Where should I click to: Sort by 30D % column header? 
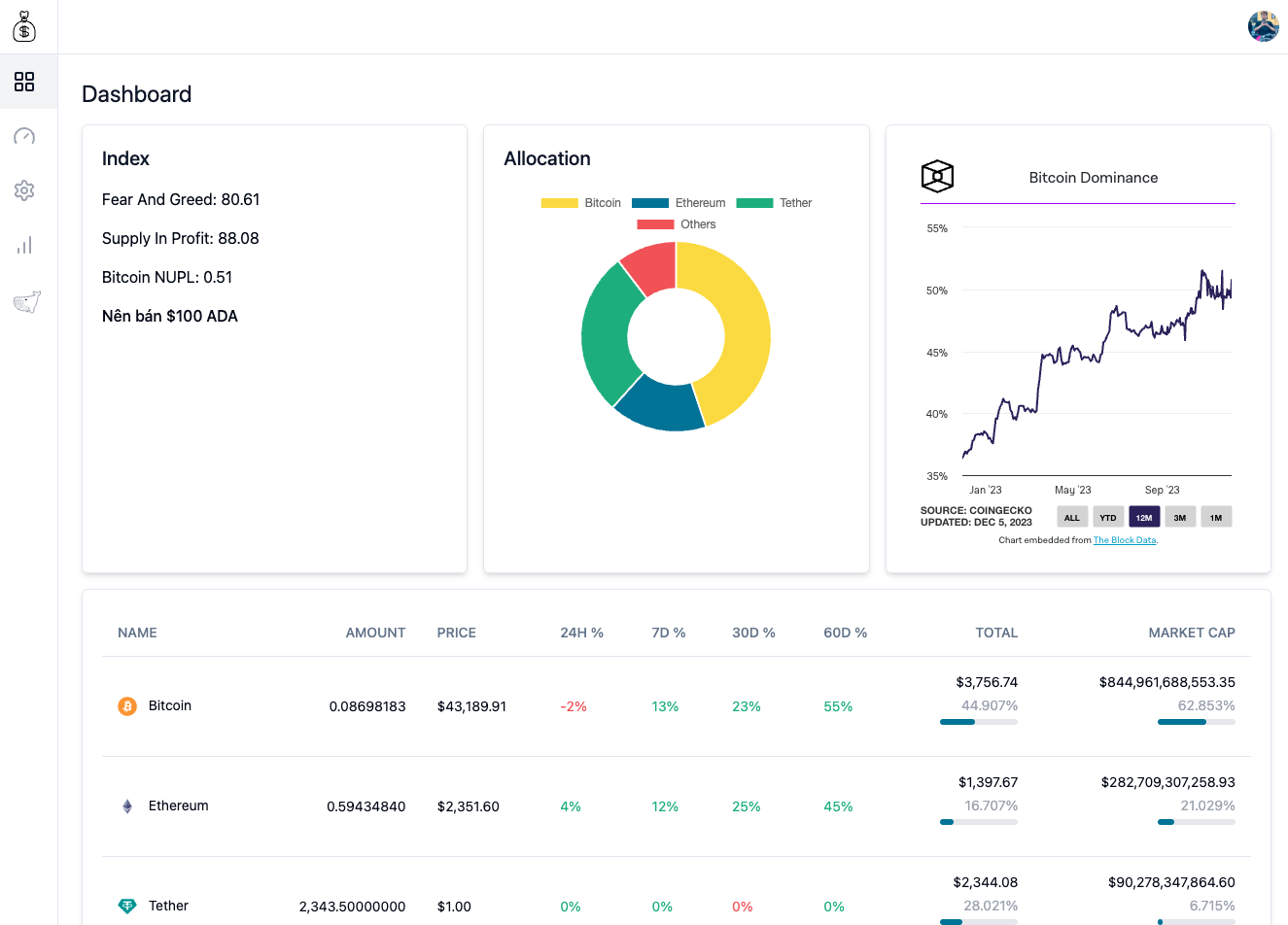[753, 633]
